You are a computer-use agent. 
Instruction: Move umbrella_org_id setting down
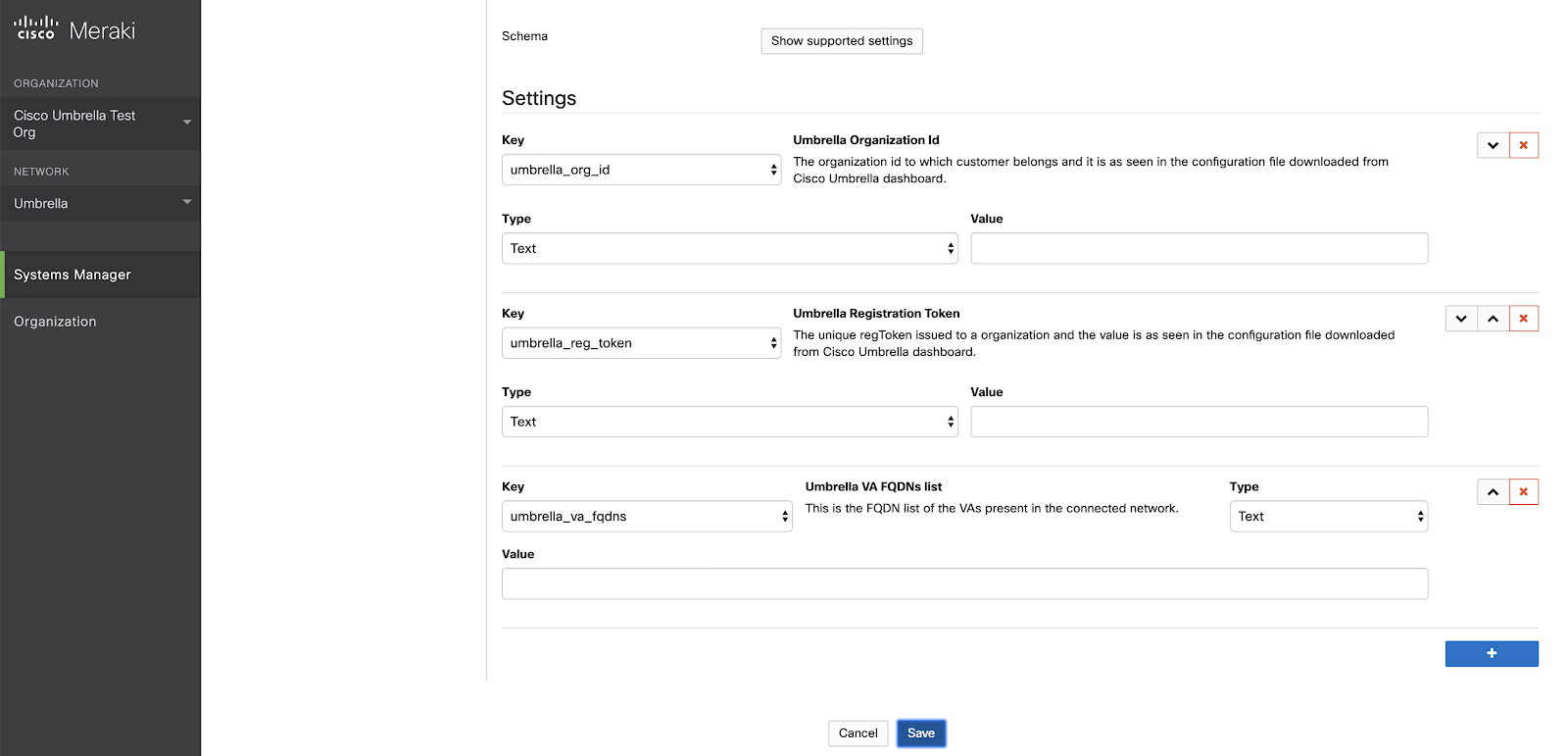(x=1493, y=145)
